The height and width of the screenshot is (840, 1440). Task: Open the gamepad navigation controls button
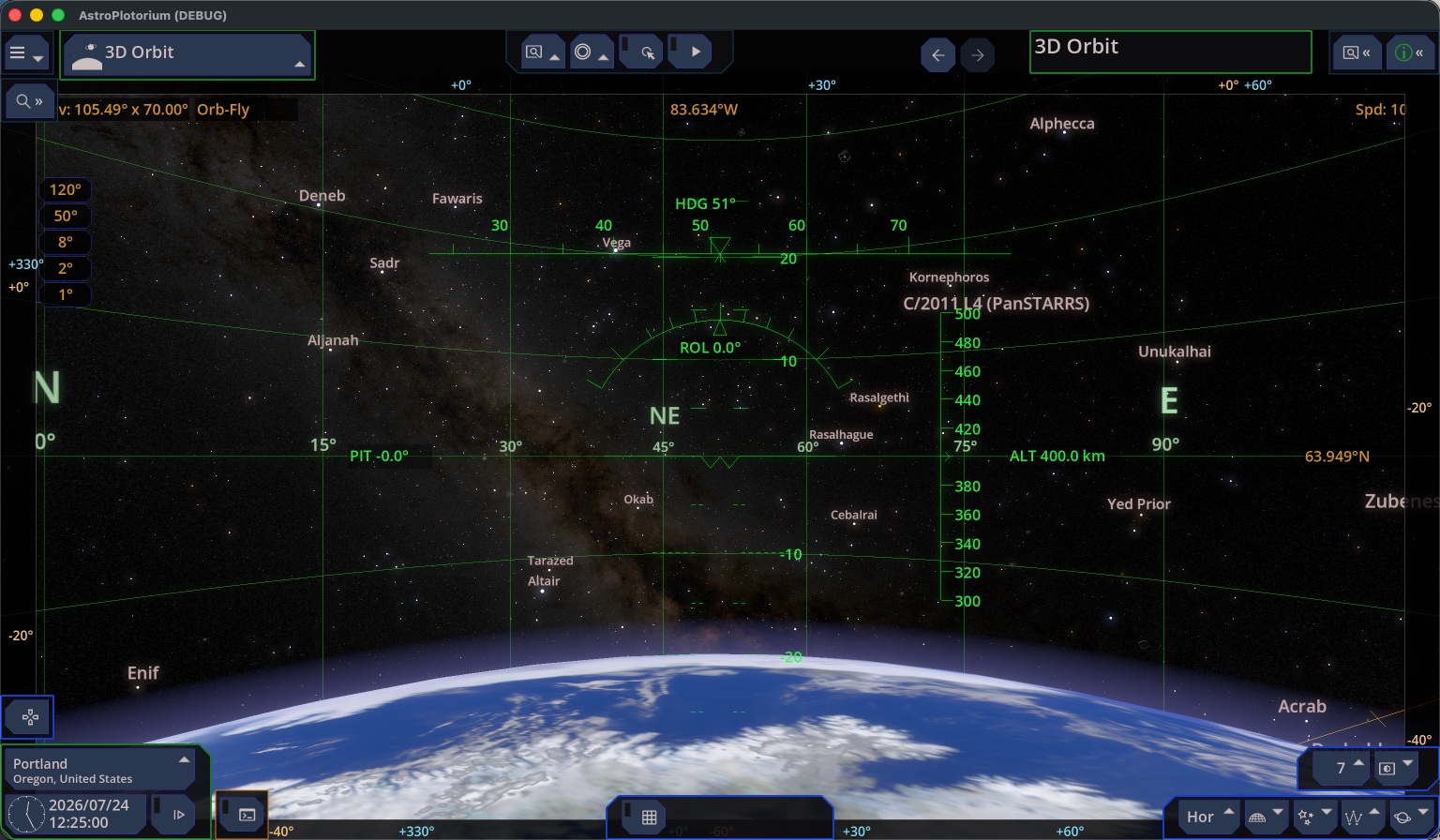28,718
